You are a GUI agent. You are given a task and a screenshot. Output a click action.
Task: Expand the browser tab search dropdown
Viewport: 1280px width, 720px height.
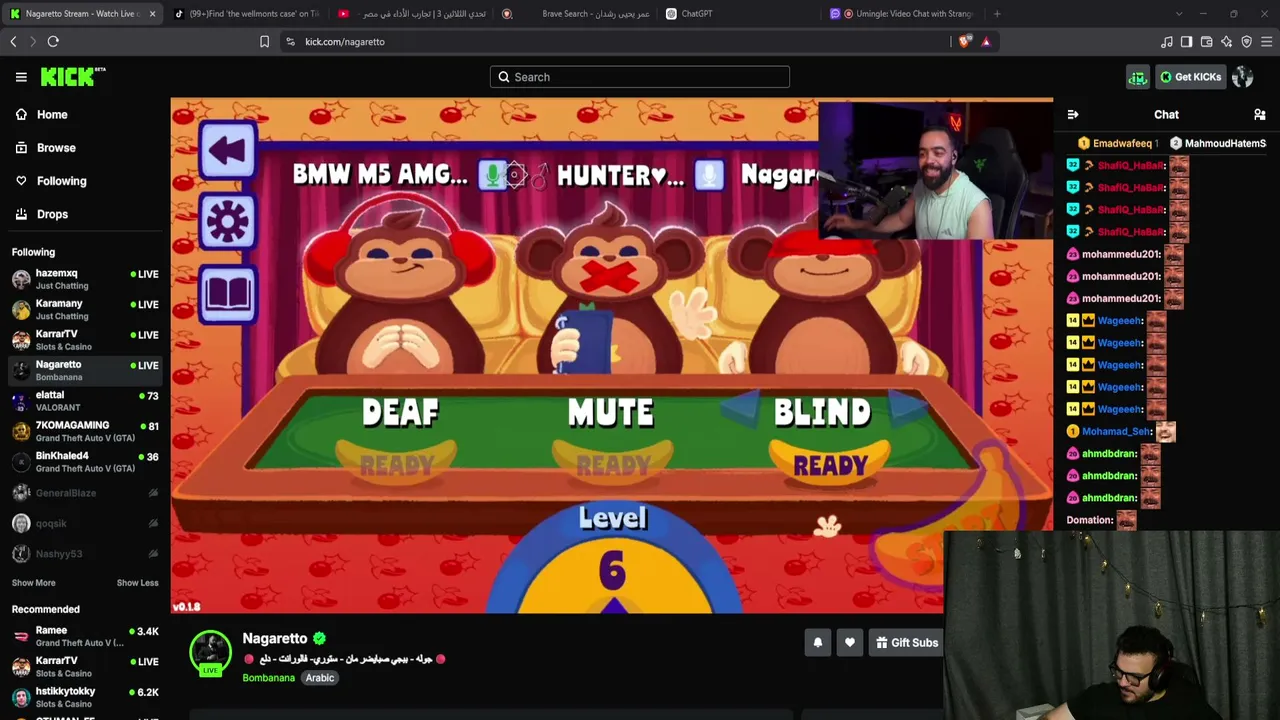[x=1179, y=14]
